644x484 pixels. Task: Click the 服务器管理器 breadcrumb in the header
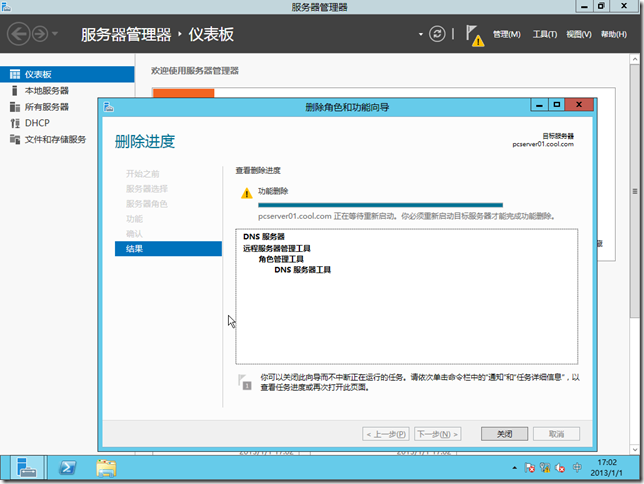(126, 34)
